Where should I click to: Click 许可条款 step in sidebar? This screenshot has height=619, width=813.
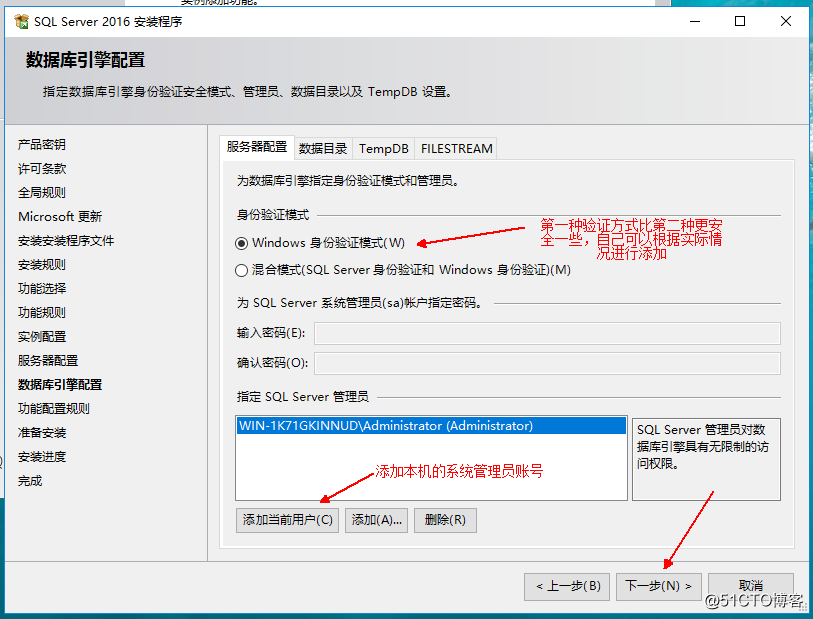click(x=41, y=168)
